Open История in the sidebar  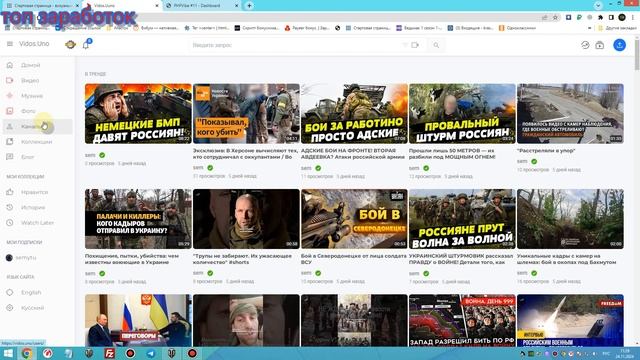(38, 207)
